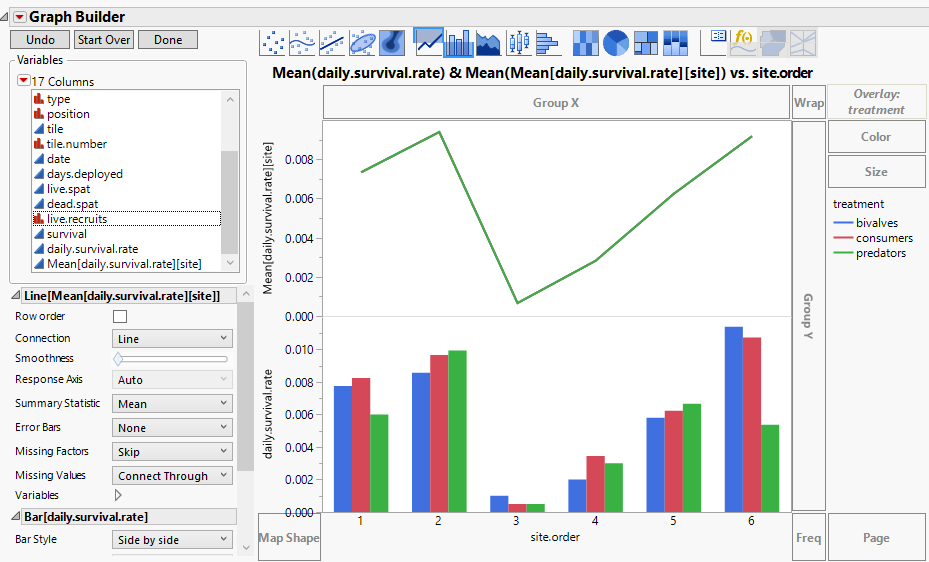
Task: Select the Bar chart element icon
Action: 459,43
